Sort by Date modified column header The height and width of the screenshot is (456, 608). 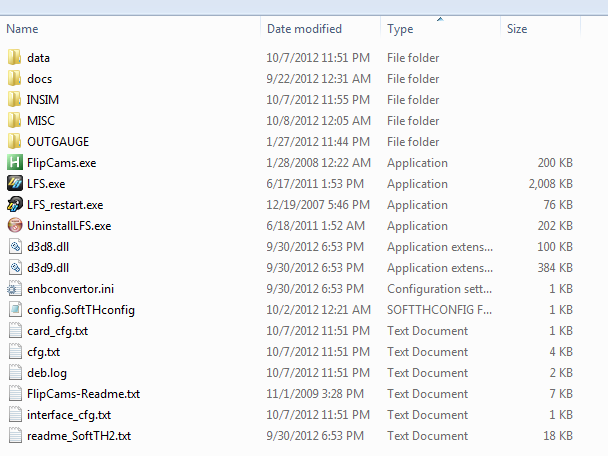304,29
